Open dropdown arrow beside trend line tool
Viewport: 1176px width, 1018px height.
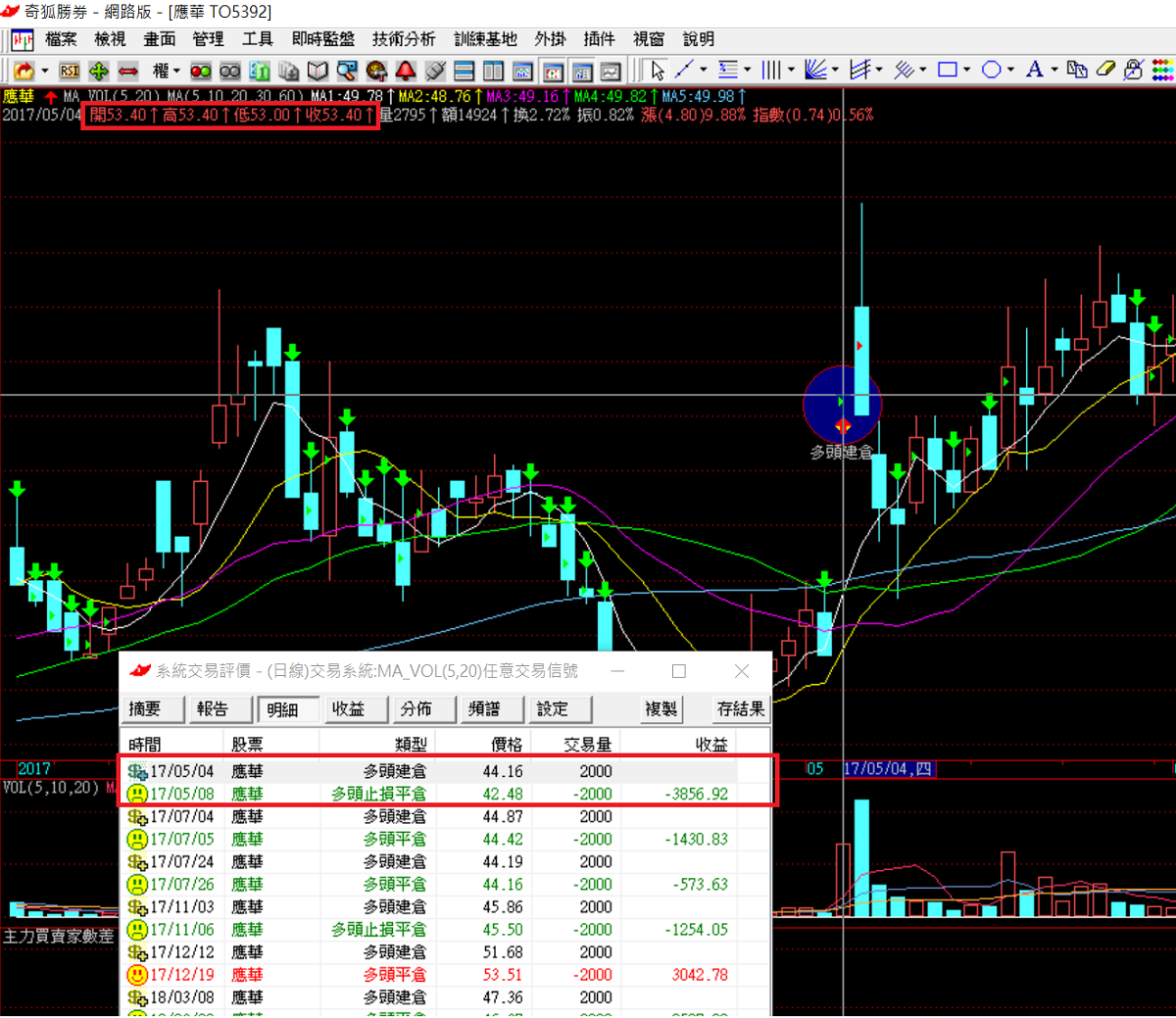pos(704,70)
